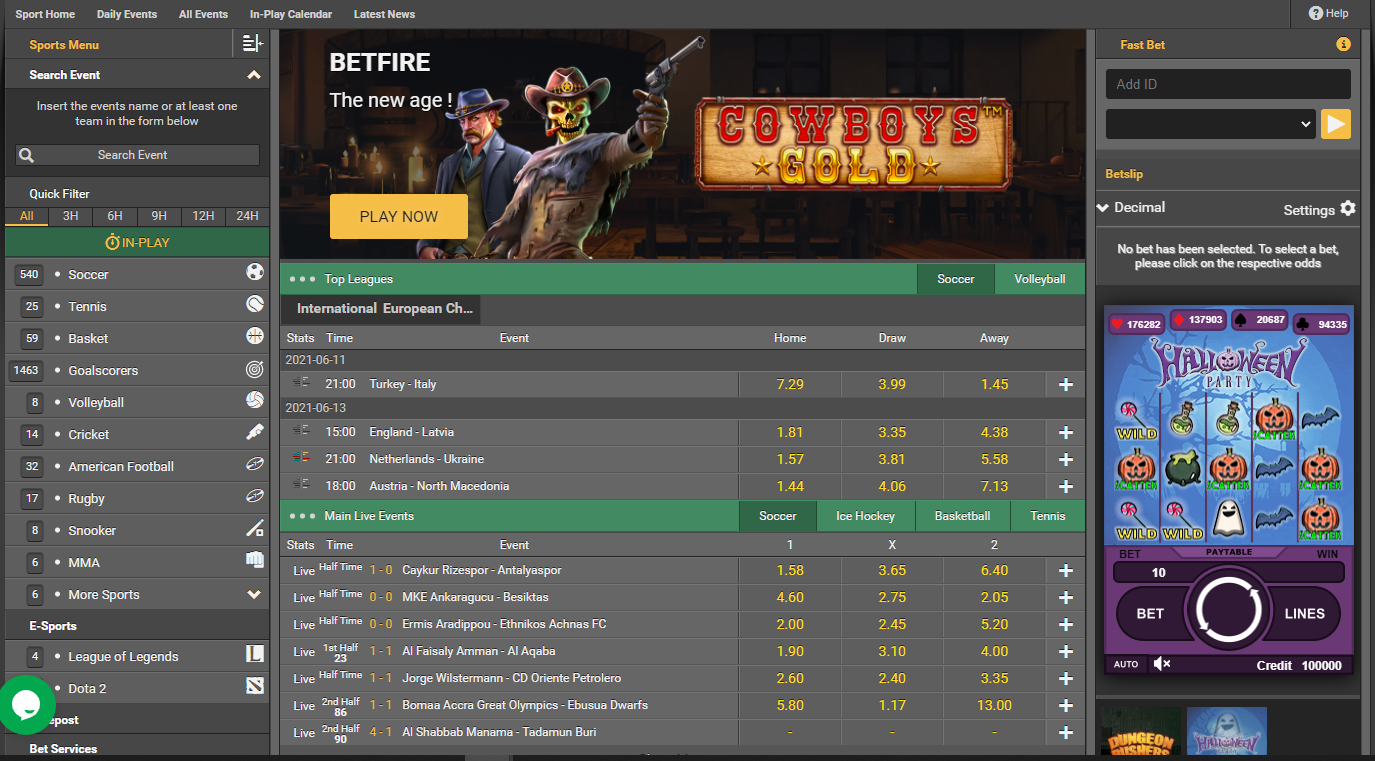The height and width of the screenshot is (761, 1375).
Task: Open Latest News in top navigation
Action: 384,14
